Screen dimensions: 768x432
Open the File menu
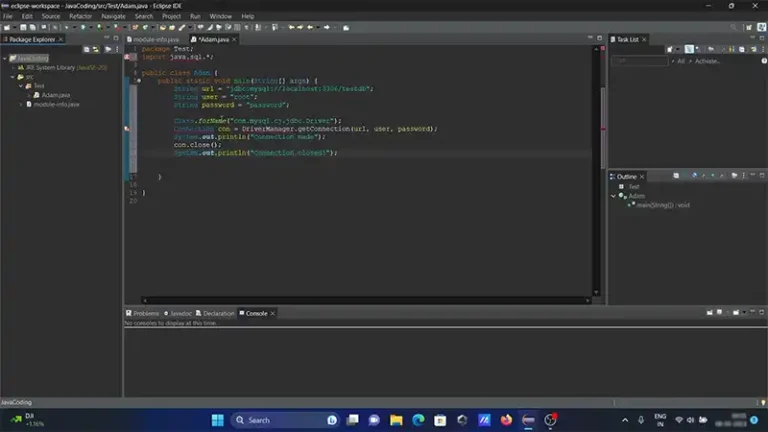(x=8, y=16)
